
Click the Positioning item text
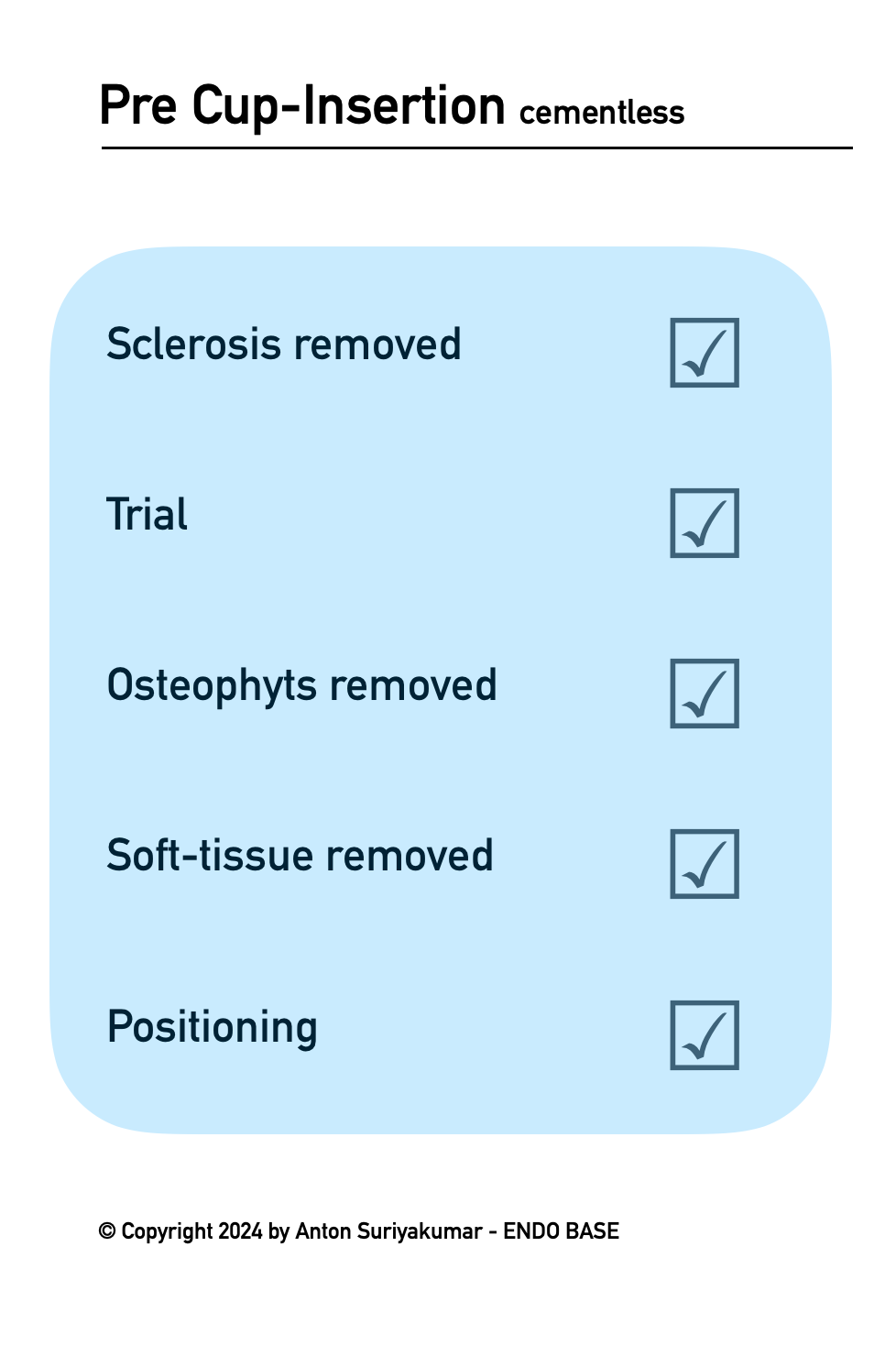(x=213, y=1027)
